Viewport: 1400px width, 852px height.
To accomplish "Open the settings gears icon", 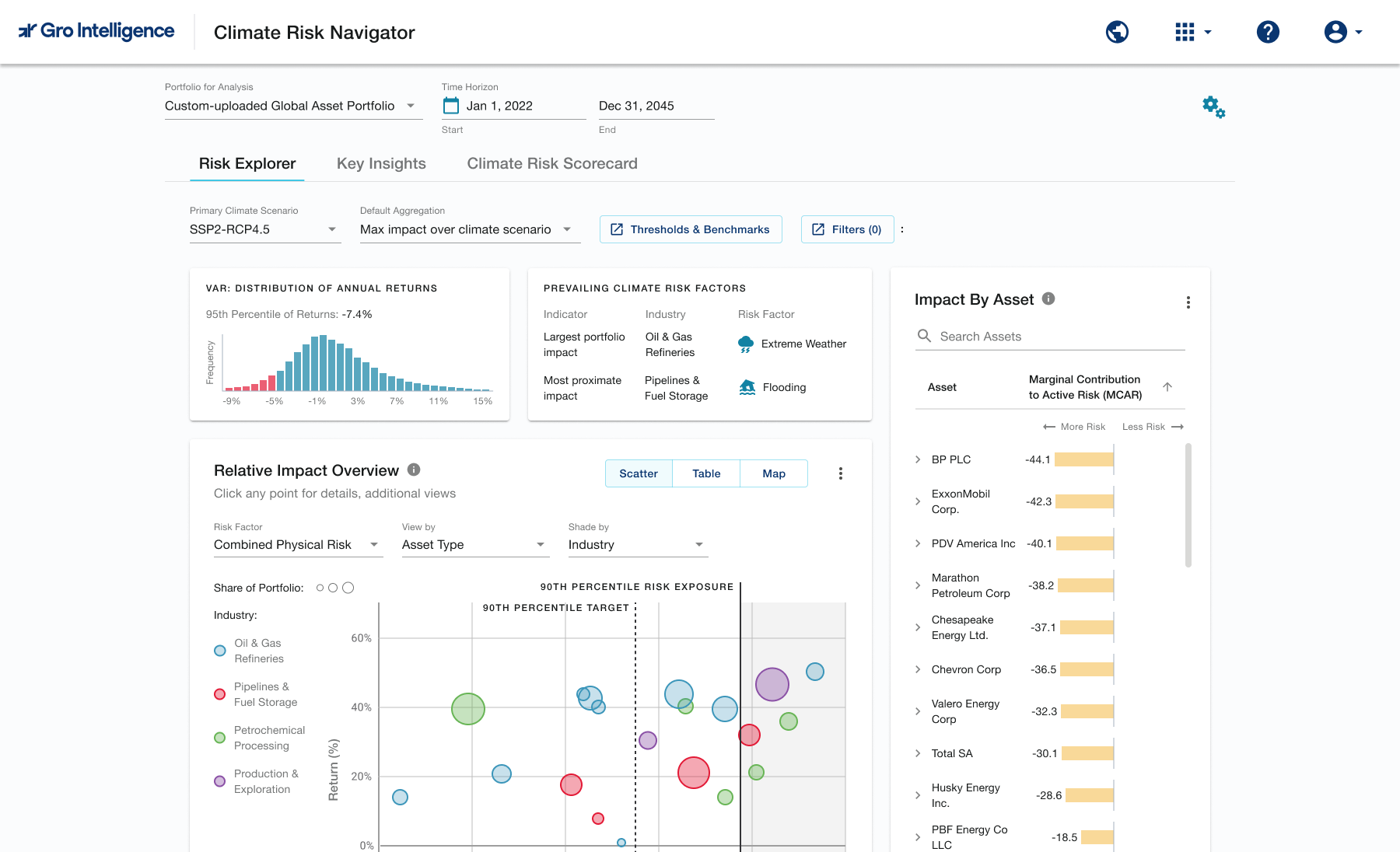I will click(x=1213, y=106).
